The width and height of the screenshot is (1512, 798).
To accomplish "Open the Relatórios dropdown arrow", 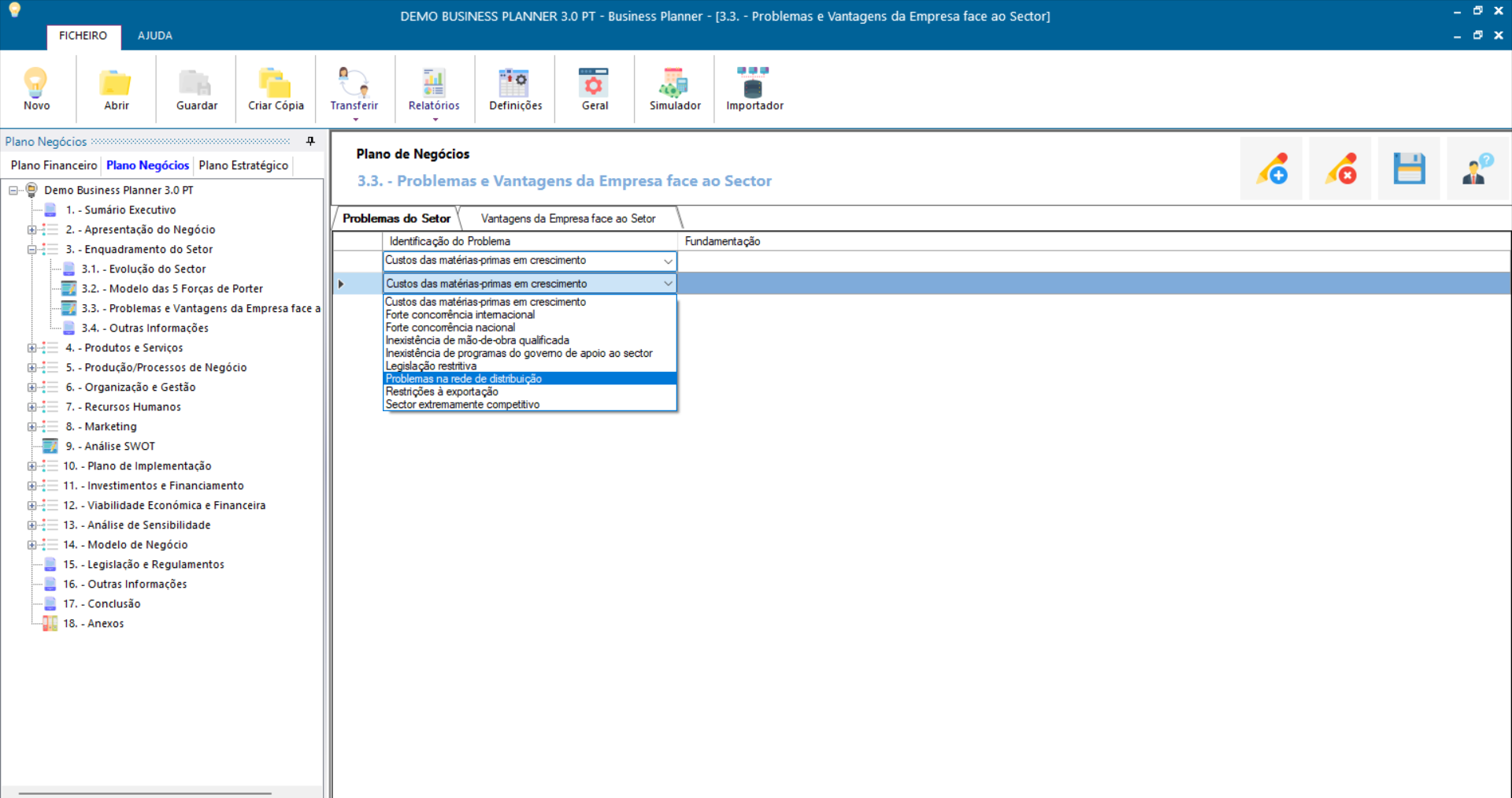I will click(435, 120).
